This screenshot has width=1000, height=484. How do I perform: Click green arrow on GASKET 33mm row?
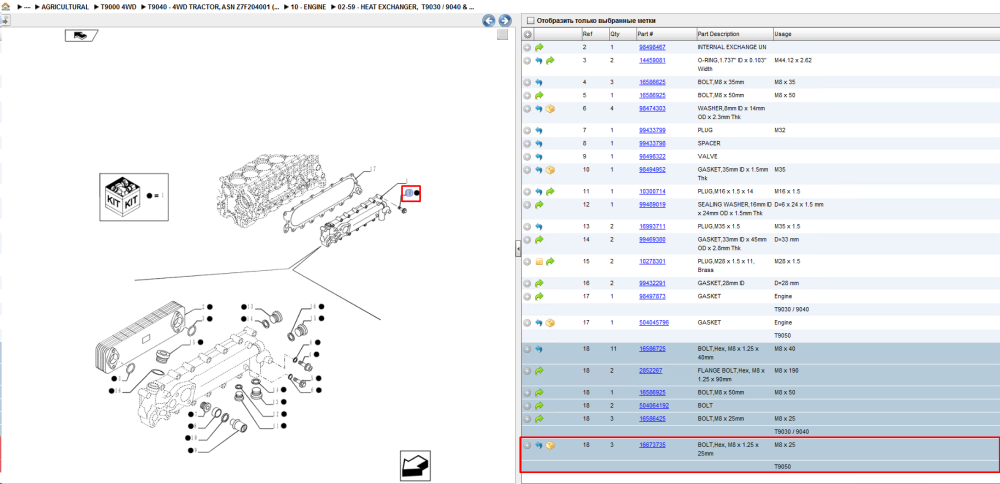tap(539, 240)
